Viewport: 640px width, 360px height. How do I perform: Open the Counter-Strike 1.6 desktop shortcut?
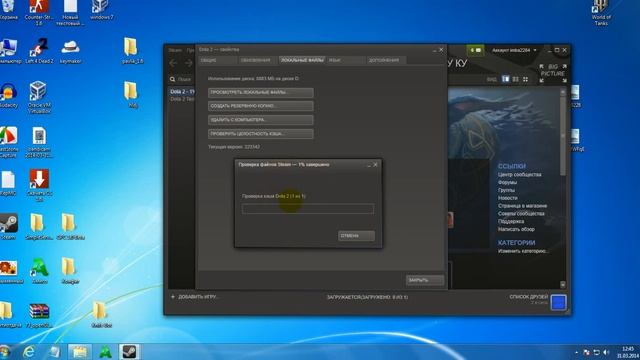39,12
